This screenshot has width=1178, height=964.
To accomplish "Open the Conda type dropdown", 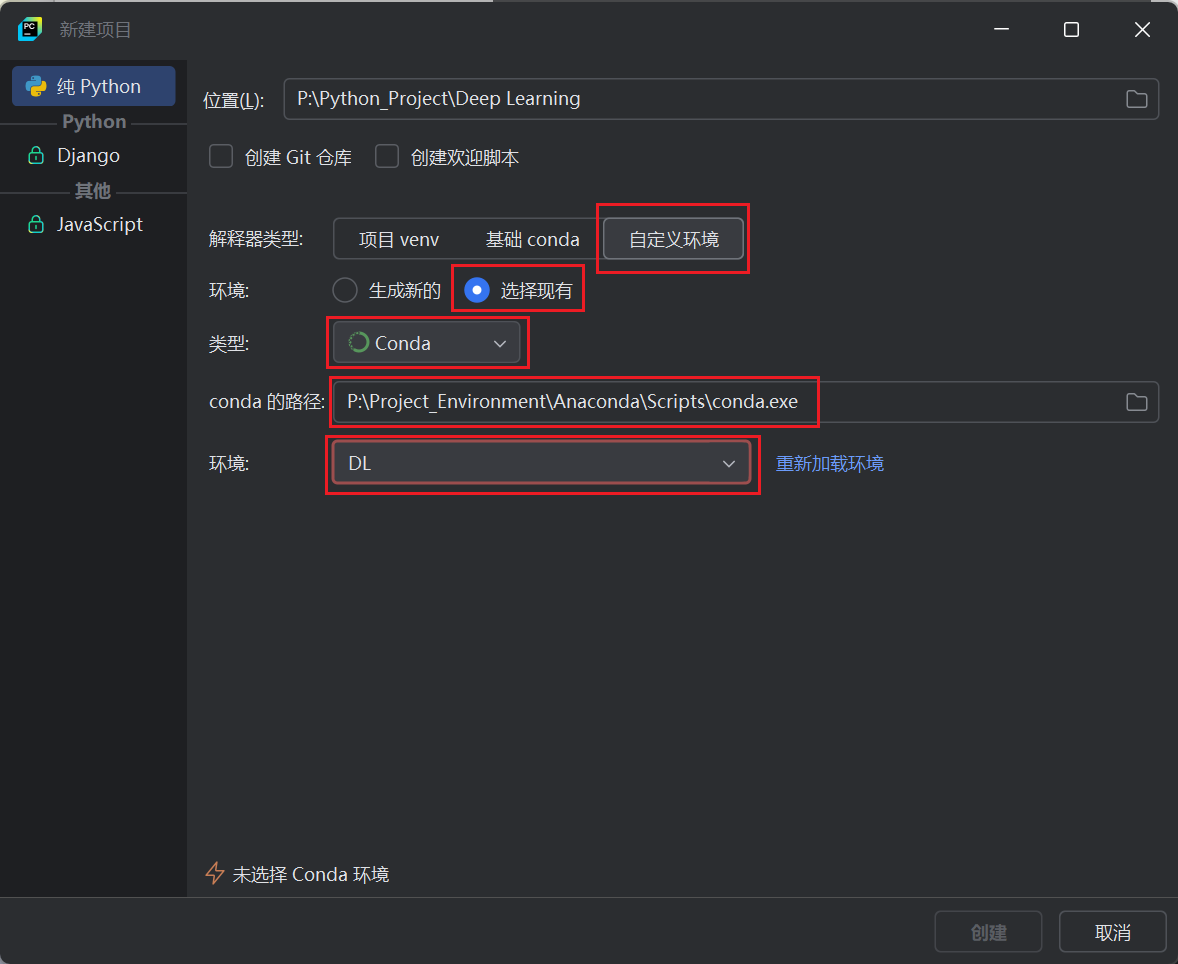I will pyautogui.click(x=427, y=343).
